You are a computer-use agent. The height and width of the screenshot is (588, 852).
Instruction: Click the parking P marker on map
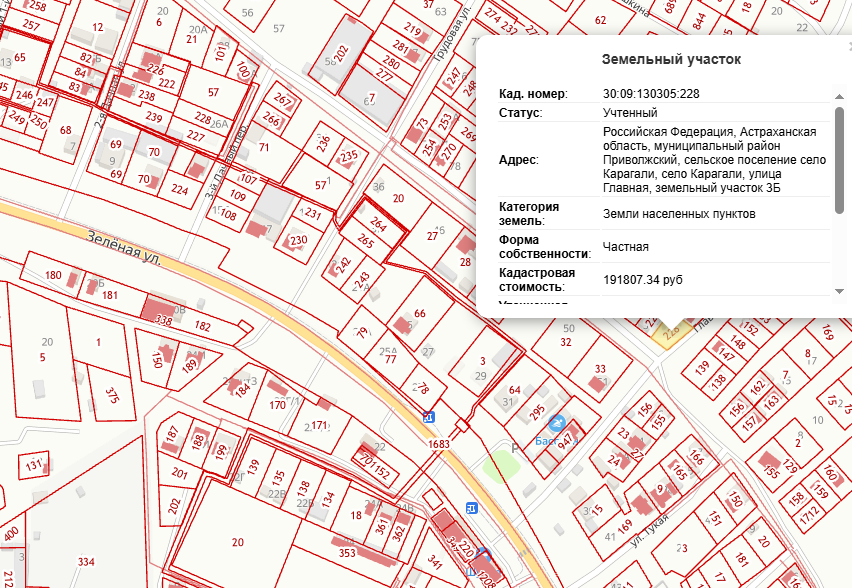(514, 449)
